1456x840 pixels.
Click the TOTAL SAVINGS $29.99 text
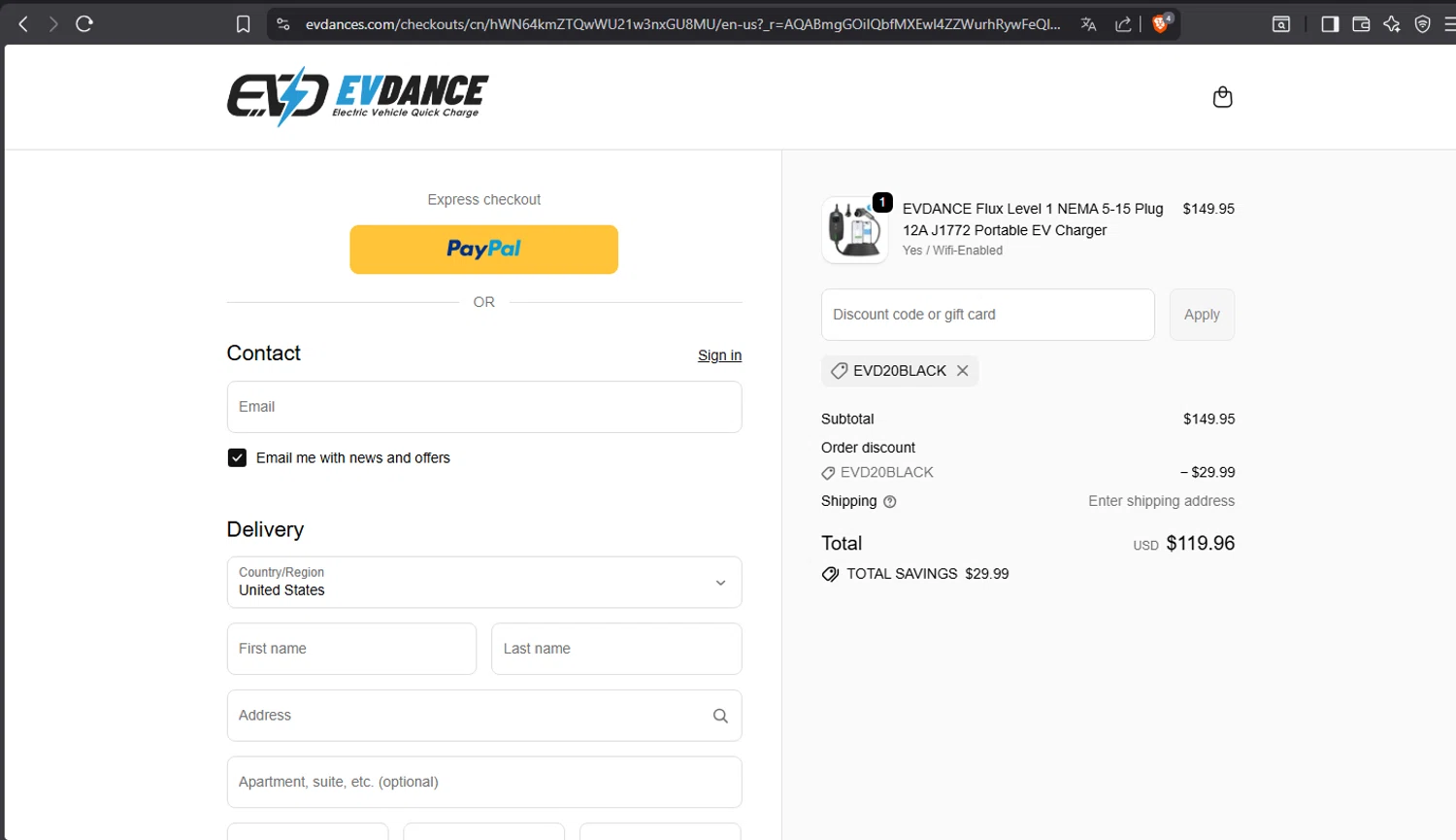click(928, 574)
